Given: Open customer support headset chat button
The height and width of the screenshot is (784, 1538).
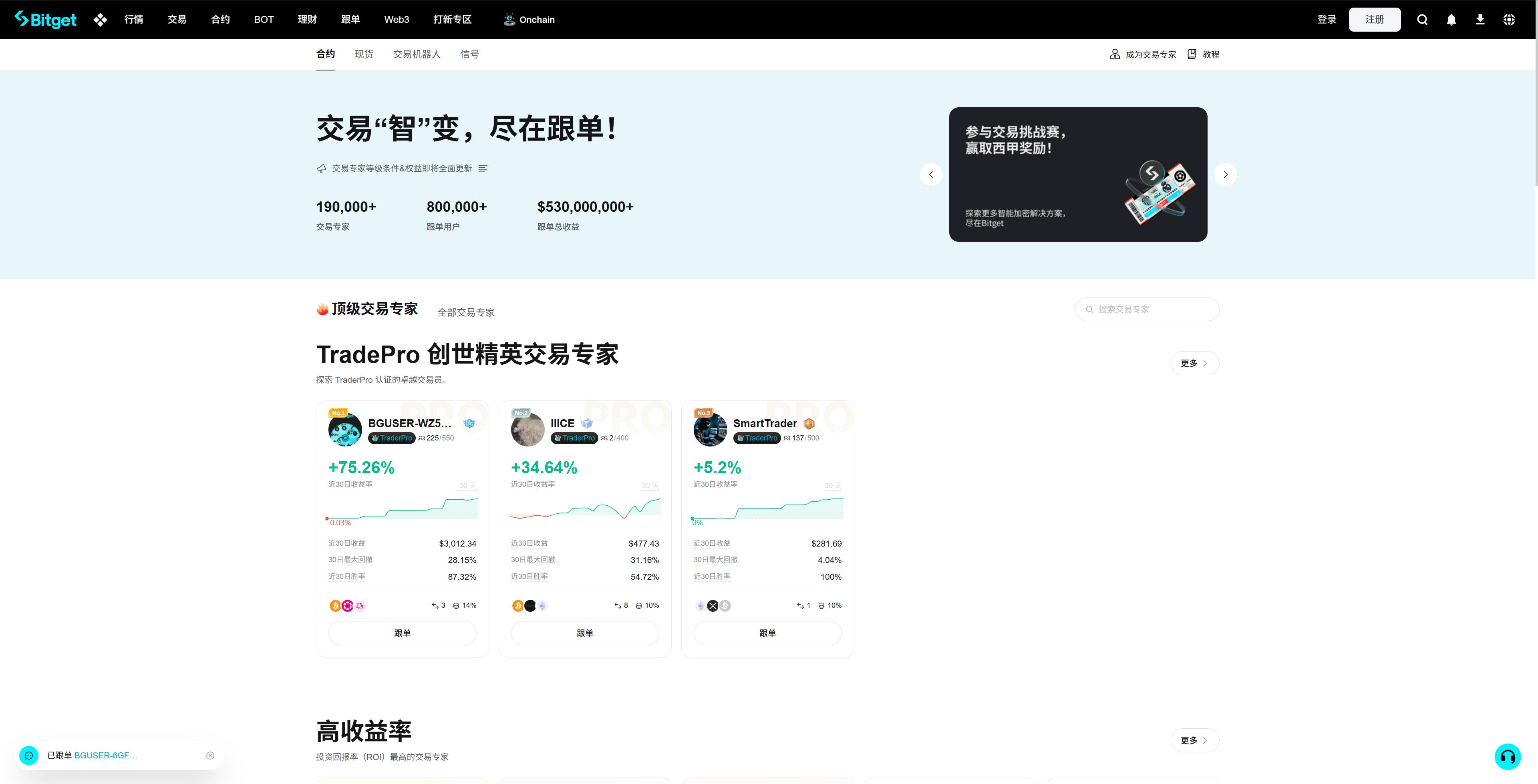Looking at the screenshot, I should 1507,756.
